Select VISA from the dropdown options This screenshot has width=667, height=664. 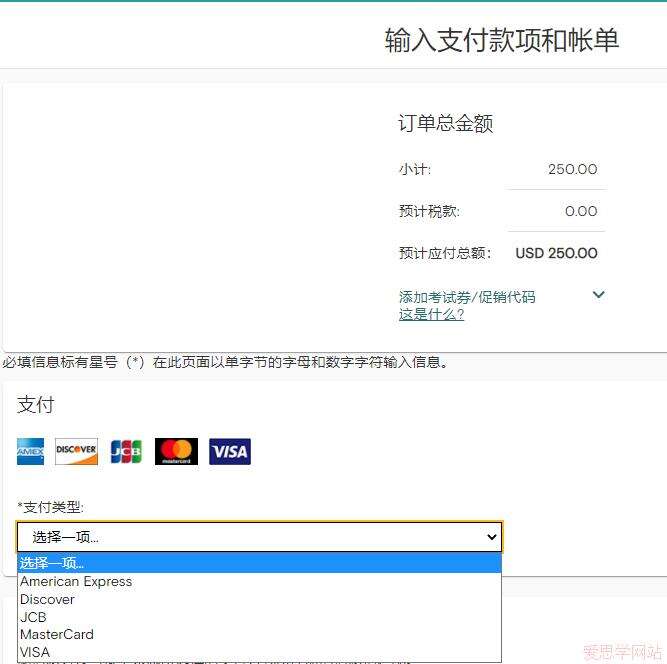point(35,652)
